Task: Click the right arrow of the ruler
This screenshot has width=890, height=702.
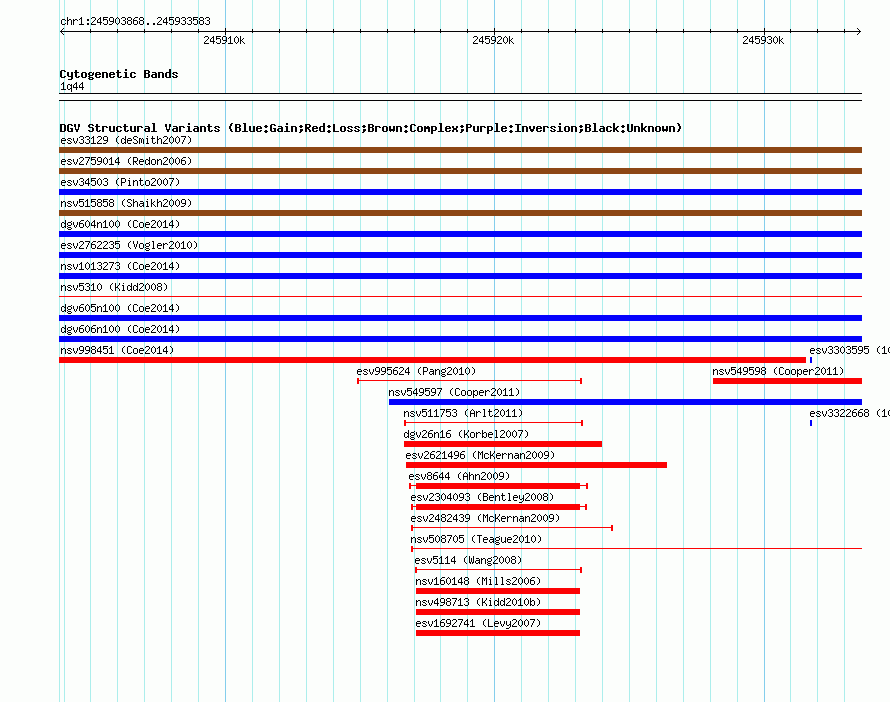Action: (859, 32)
